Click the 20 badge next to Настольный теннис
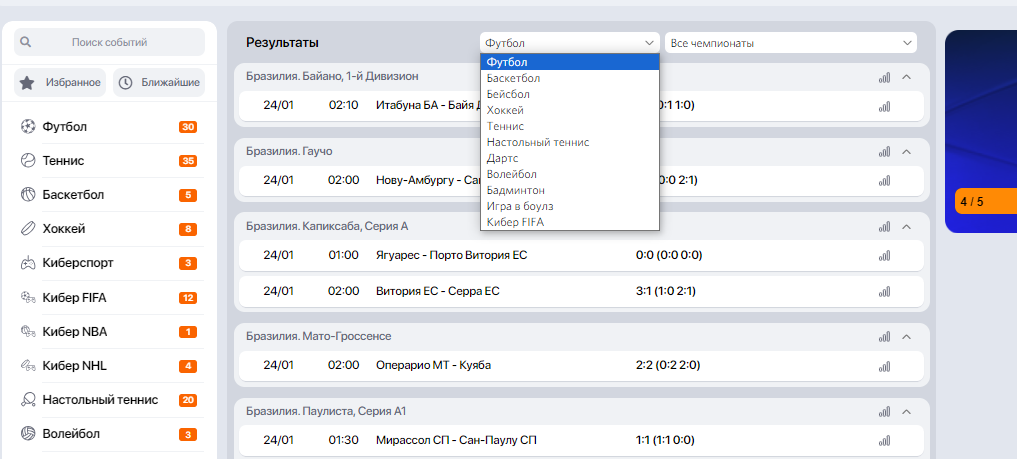Viewport: 1017px width, 459px height. (188, 400)
